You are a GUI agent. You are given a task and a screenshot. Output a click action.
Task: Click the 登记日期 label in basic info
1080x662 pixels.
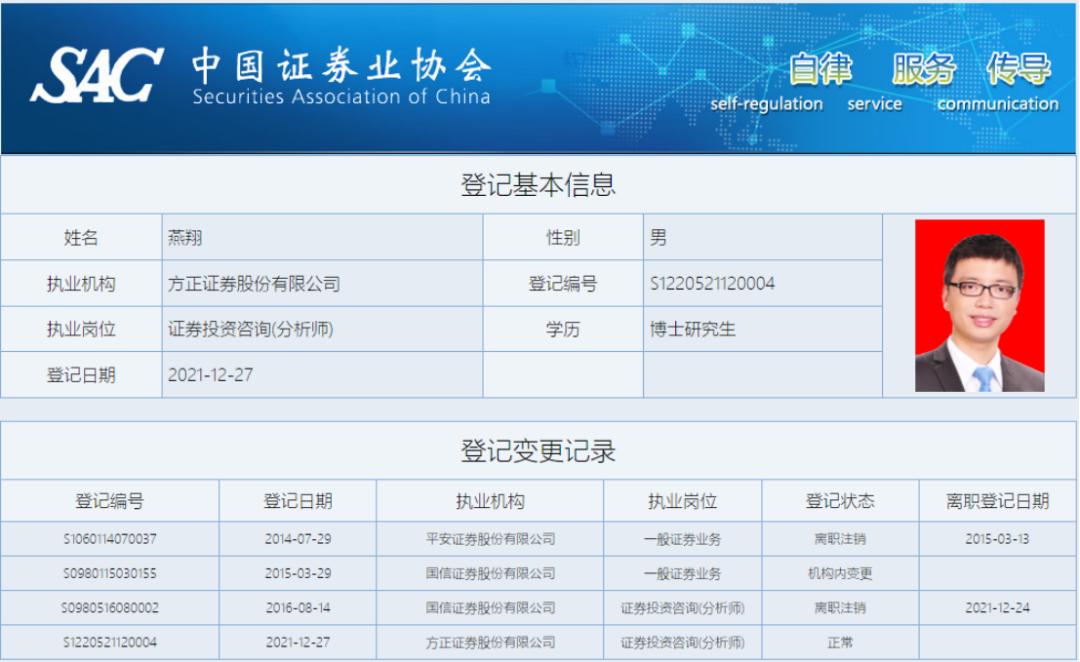click(81, 375)
